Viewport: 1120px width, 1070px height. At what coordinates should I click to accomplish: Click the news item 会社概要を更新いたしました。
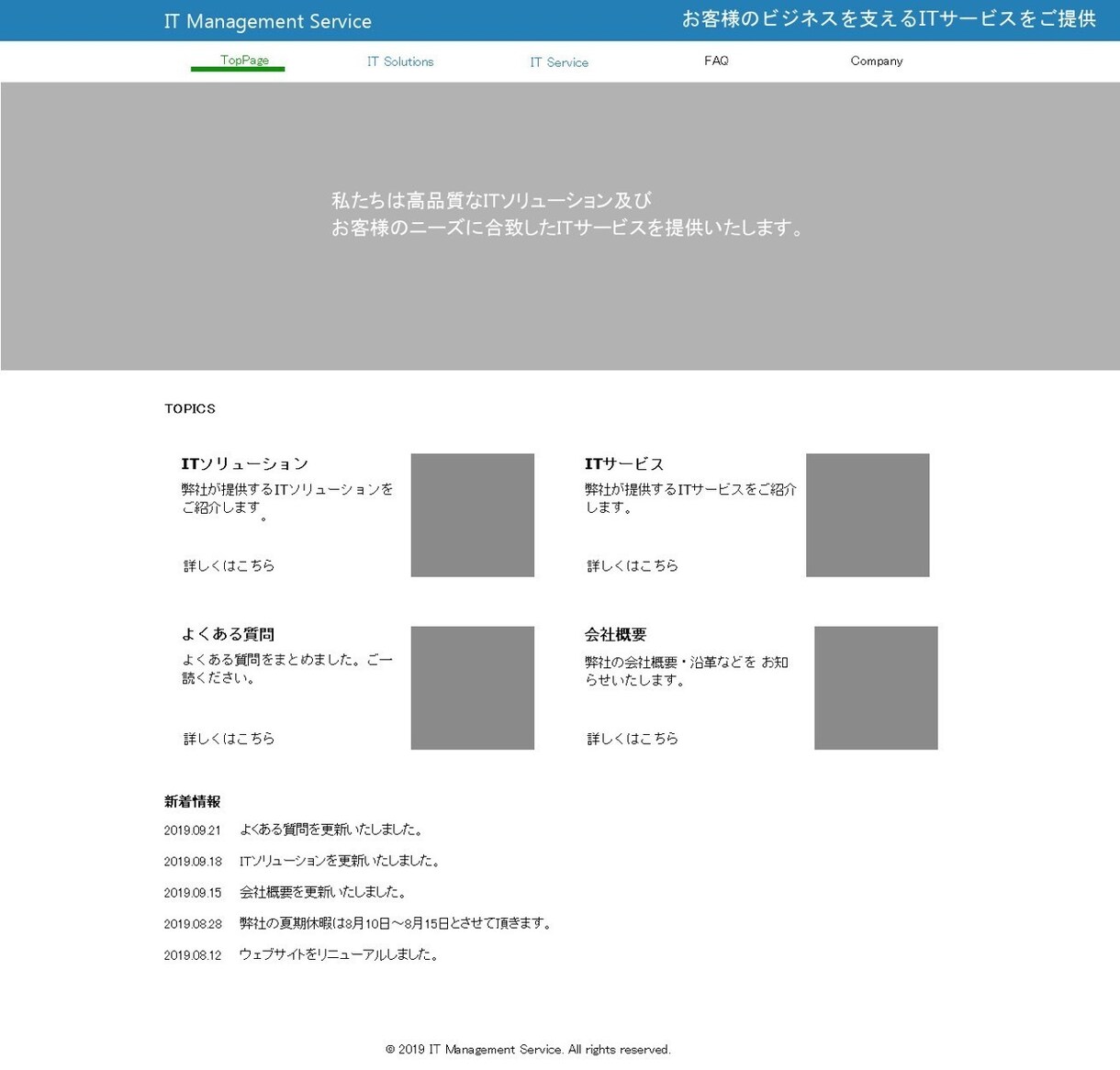pos(324,892)
